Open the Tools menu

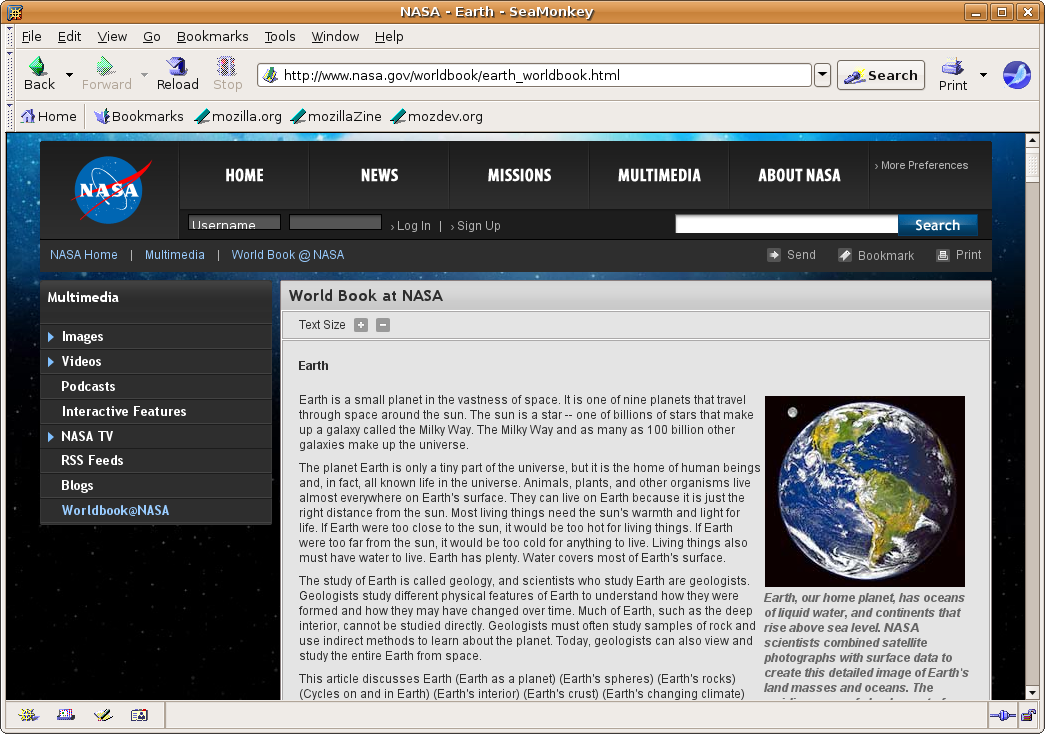click(x=279, y=37)
